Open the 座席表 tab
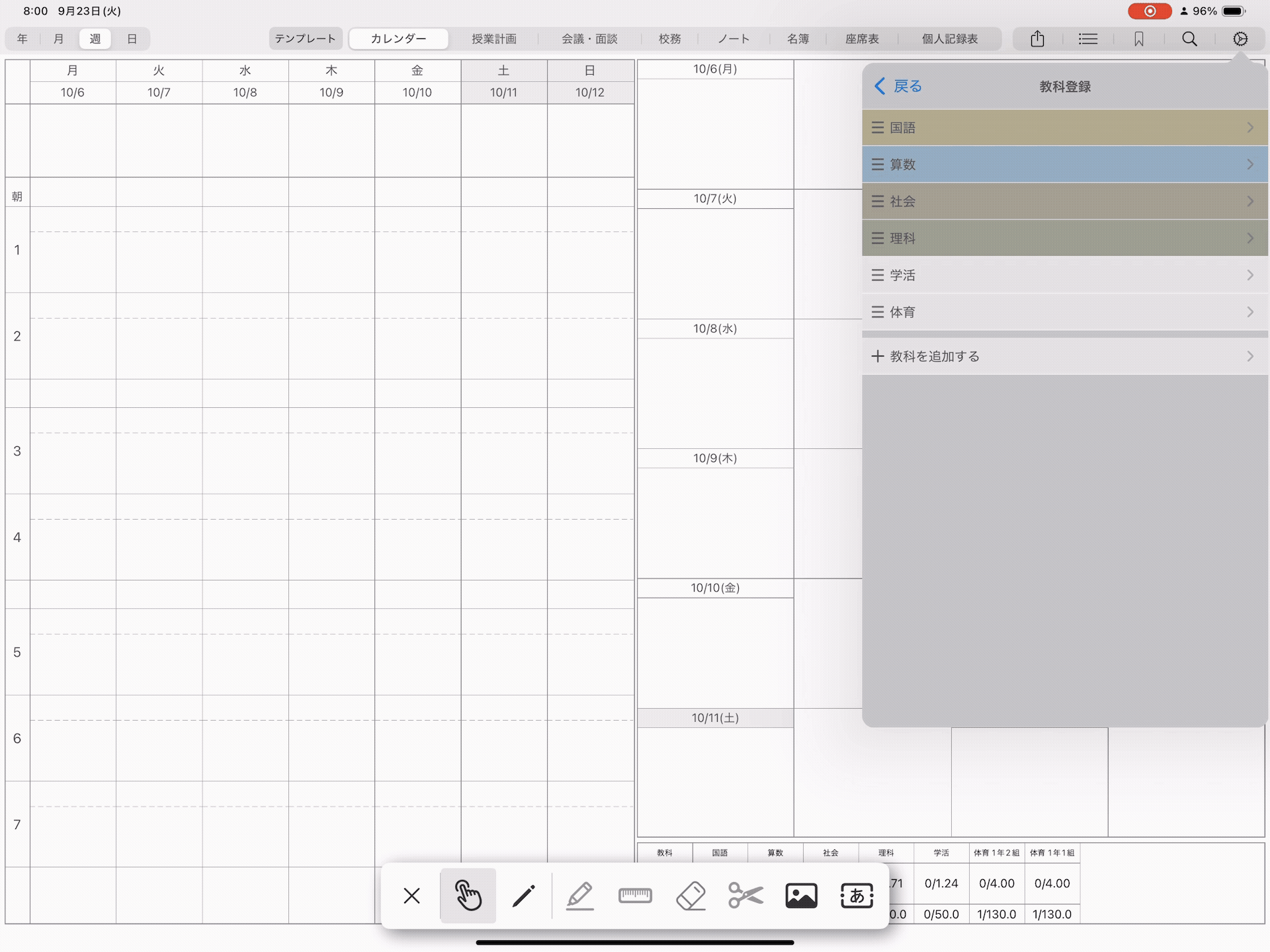The image size is (1270, 952). pos(861,39)
